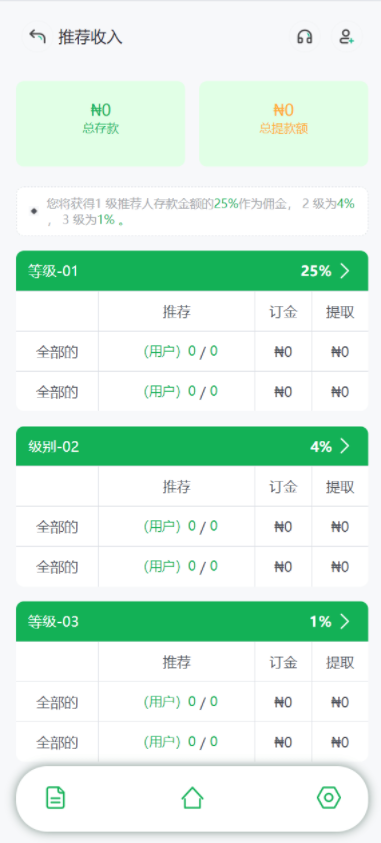Click the 推荐收入 page title
This screenshot has height=843, width=381.
[x=90, y=37]
